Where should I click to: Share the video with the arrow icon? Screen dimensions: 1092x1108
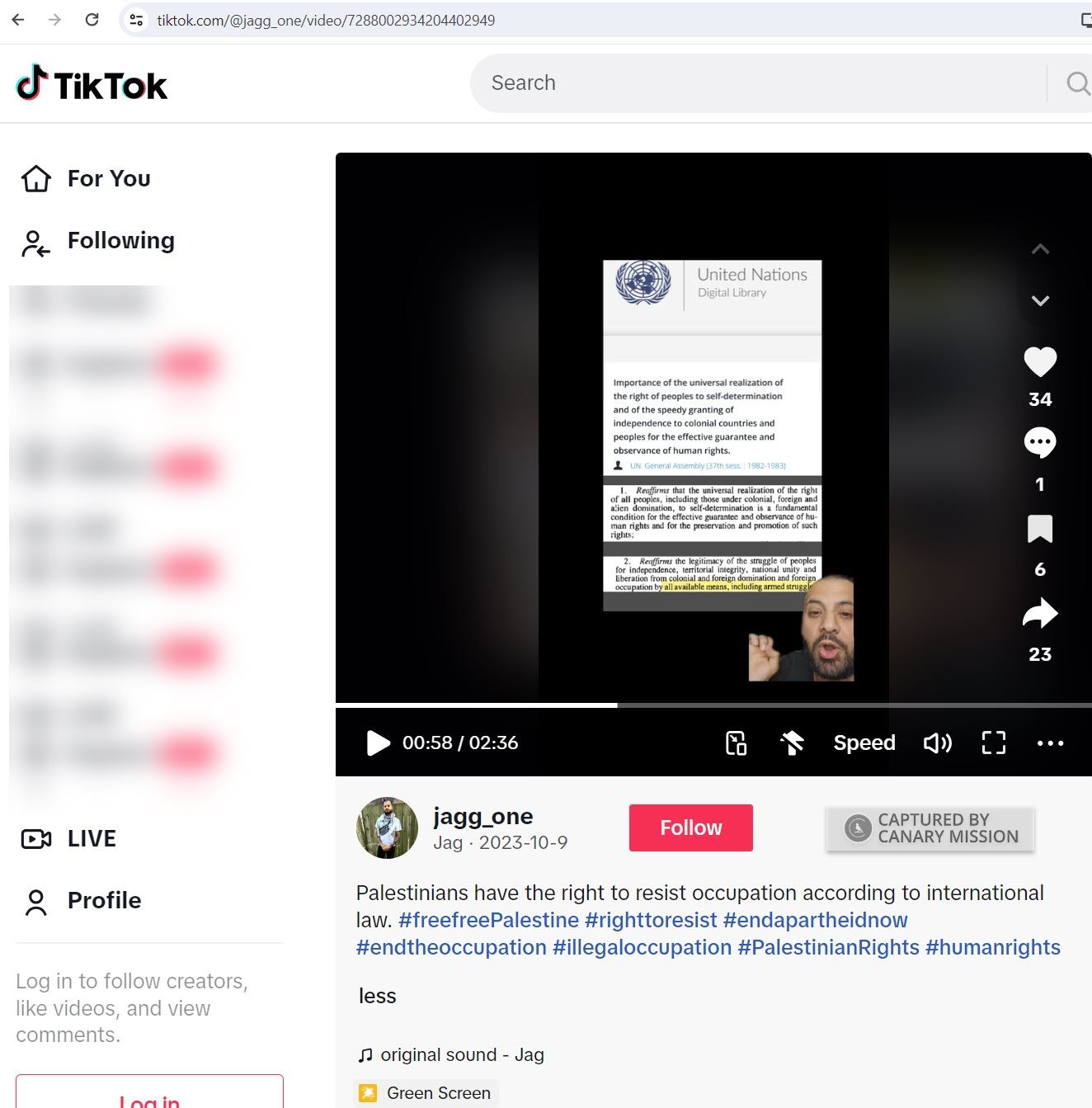click(1040, 614)
